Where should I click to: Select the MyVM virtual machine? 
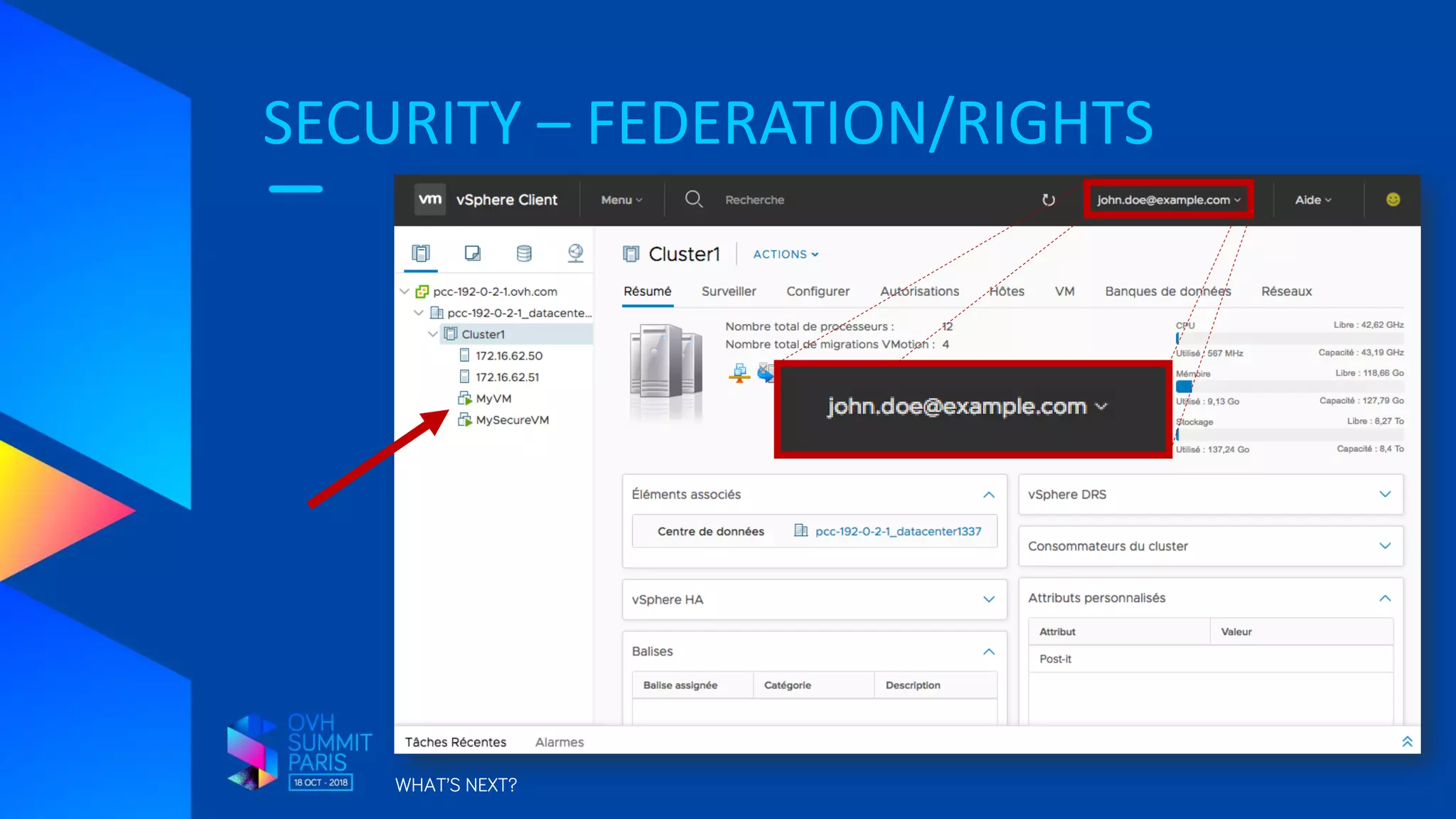(493, 399)
